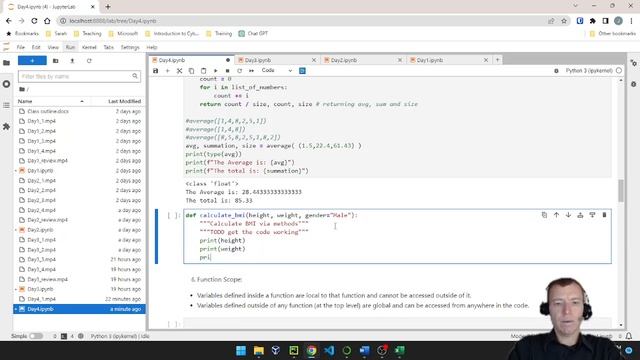Duplicate the active cell with the copy icon

pos(544,215)
